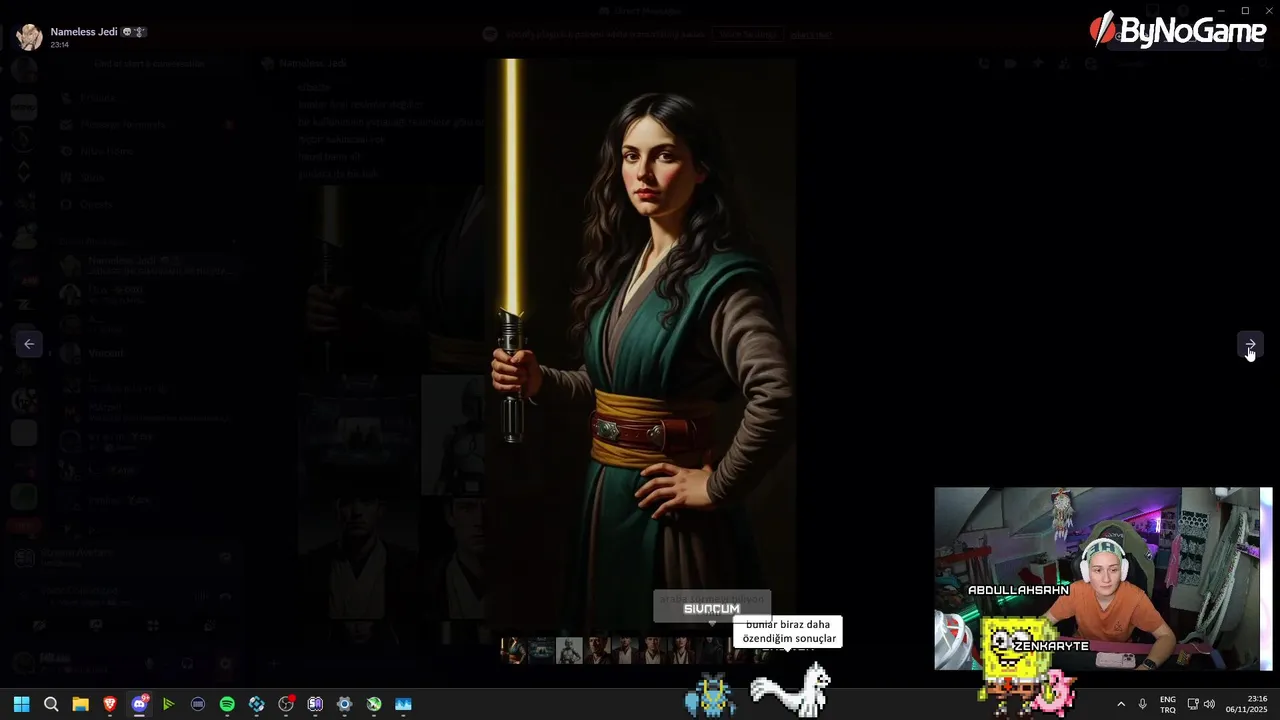Viewport: 1280px width, 720px height.
Task: Open Nameless Jedi's avatar in the viewer header
Action: pos(30,37)
